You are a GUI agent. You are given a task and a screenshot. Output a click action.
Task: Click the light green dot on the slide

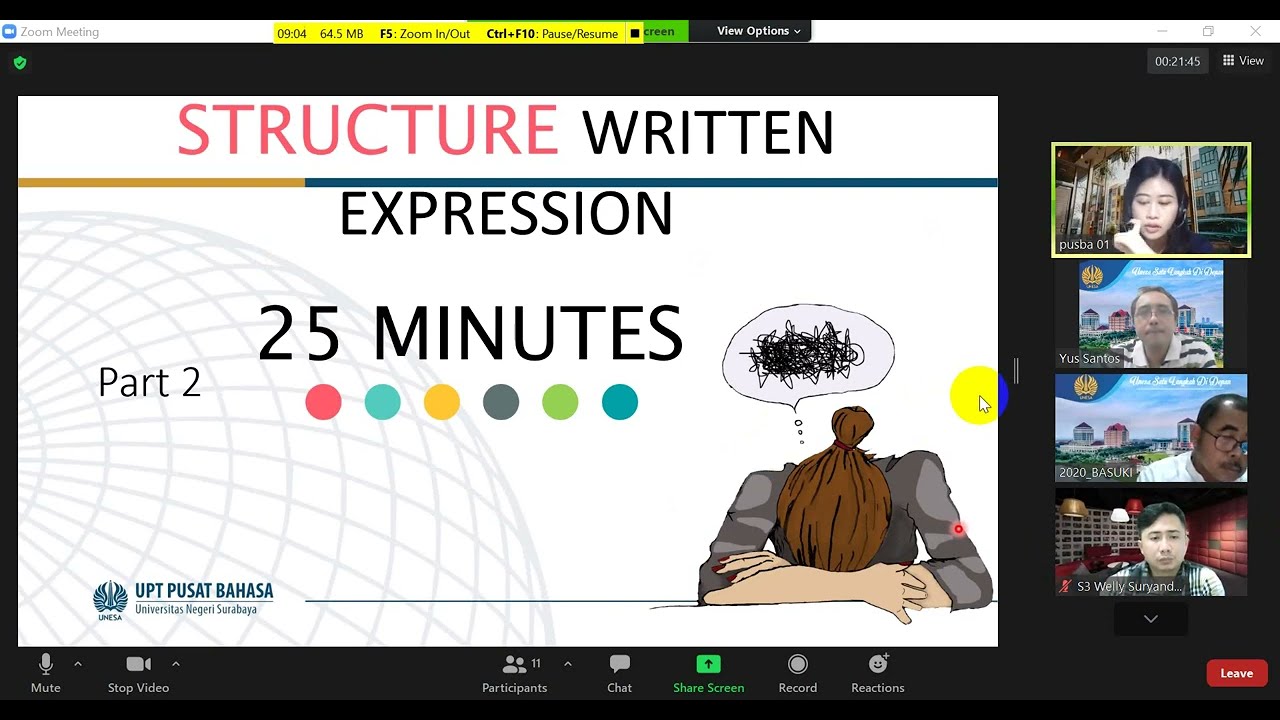tap(560, 402)
